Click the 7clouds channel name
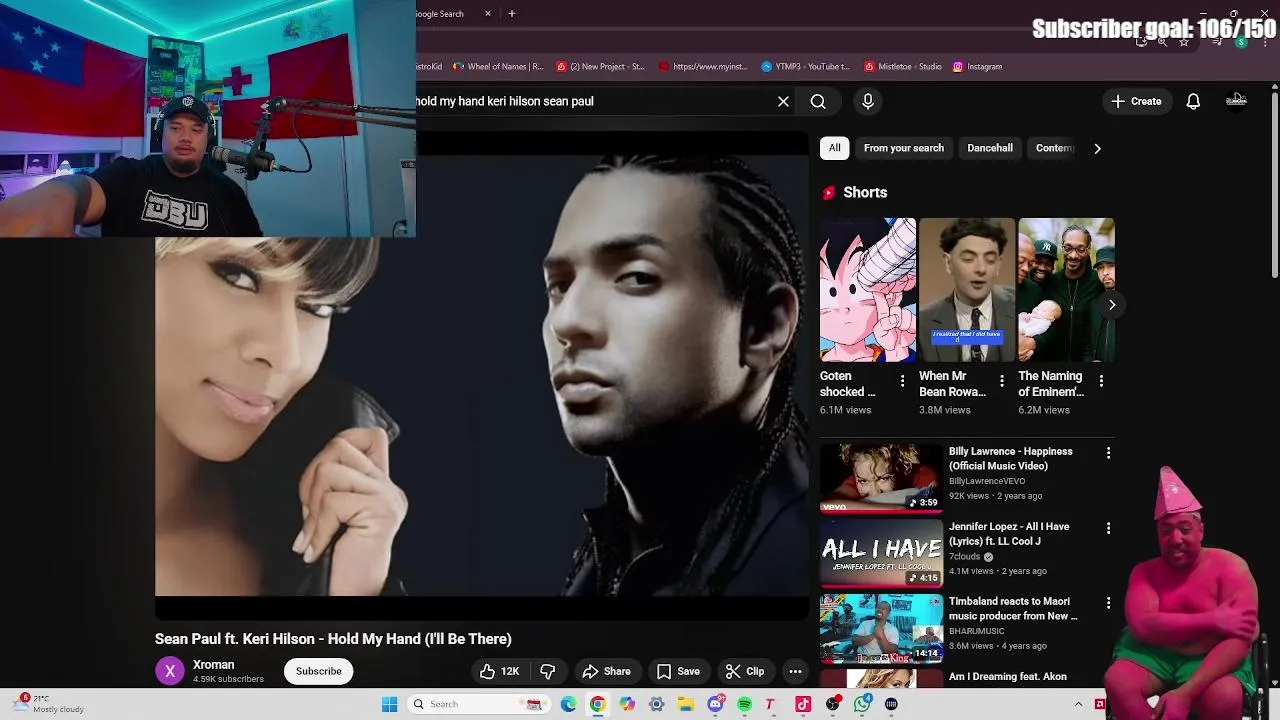1280x720 pixels. point(965,556)
